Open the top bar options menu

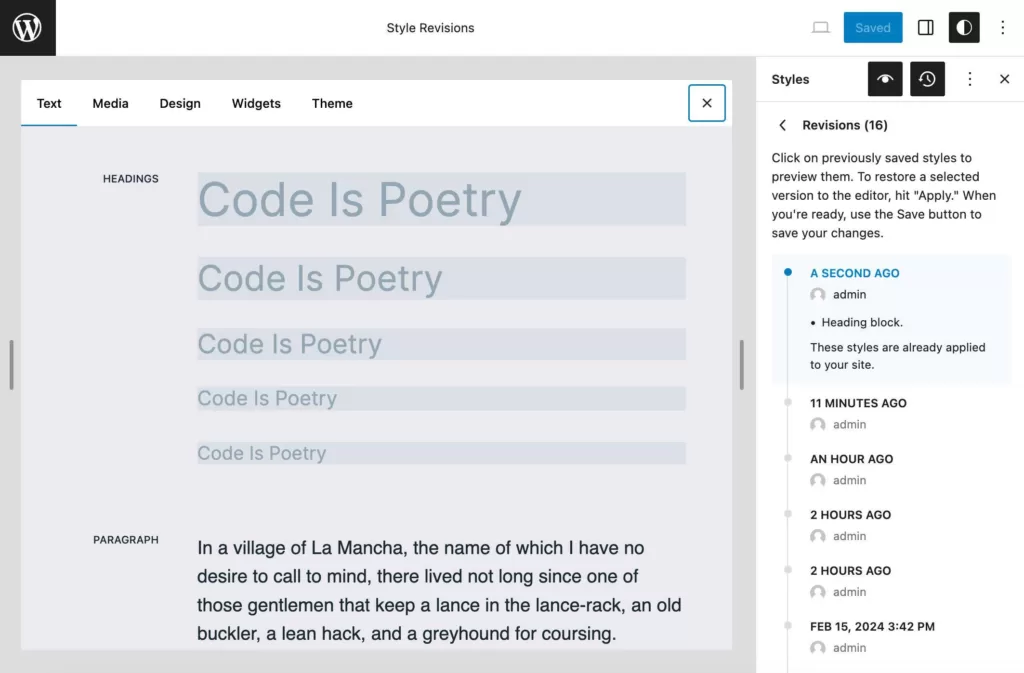point(1002,28)
